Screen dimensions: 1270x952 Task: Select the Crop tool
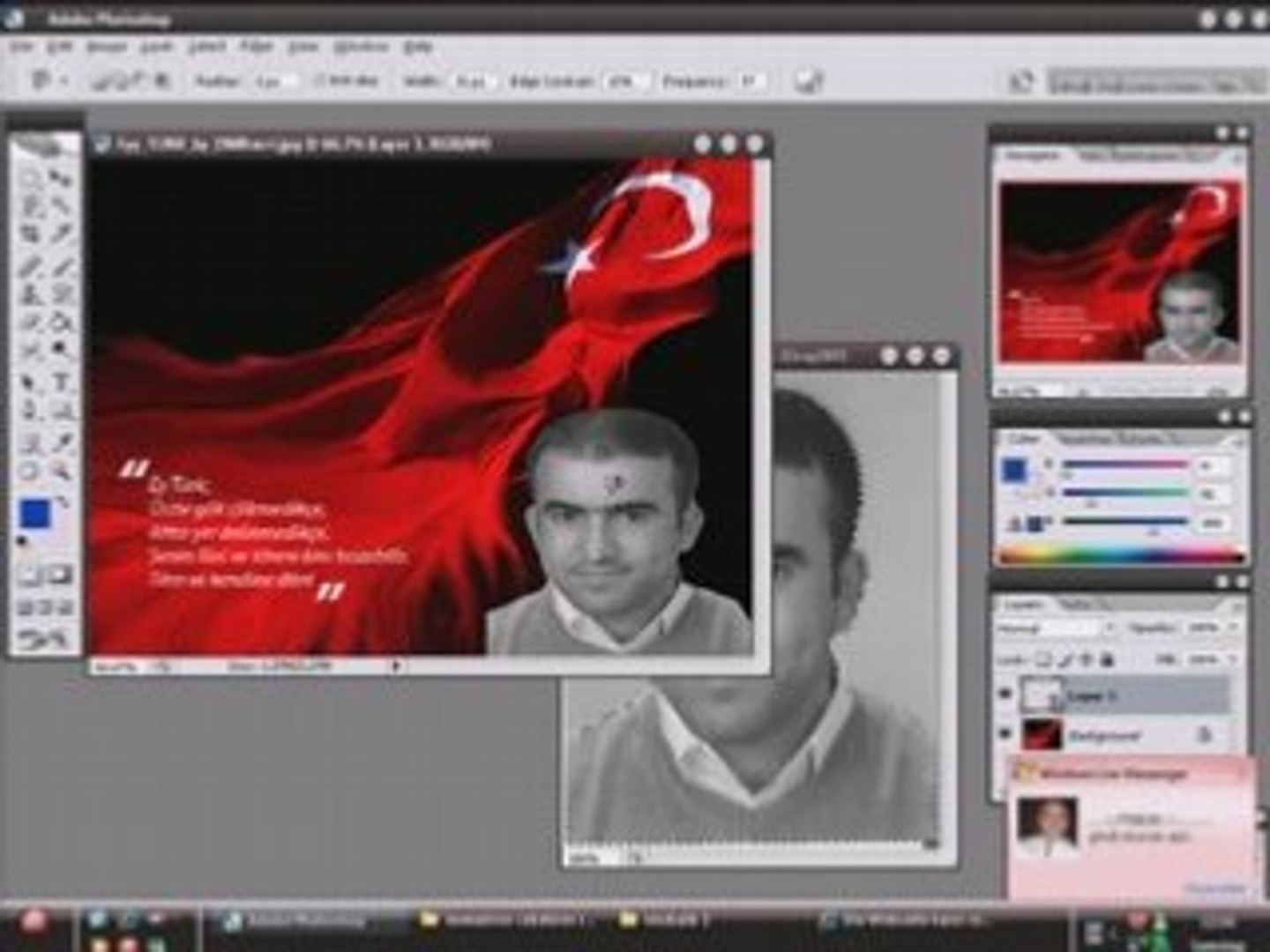click(30, 234)
